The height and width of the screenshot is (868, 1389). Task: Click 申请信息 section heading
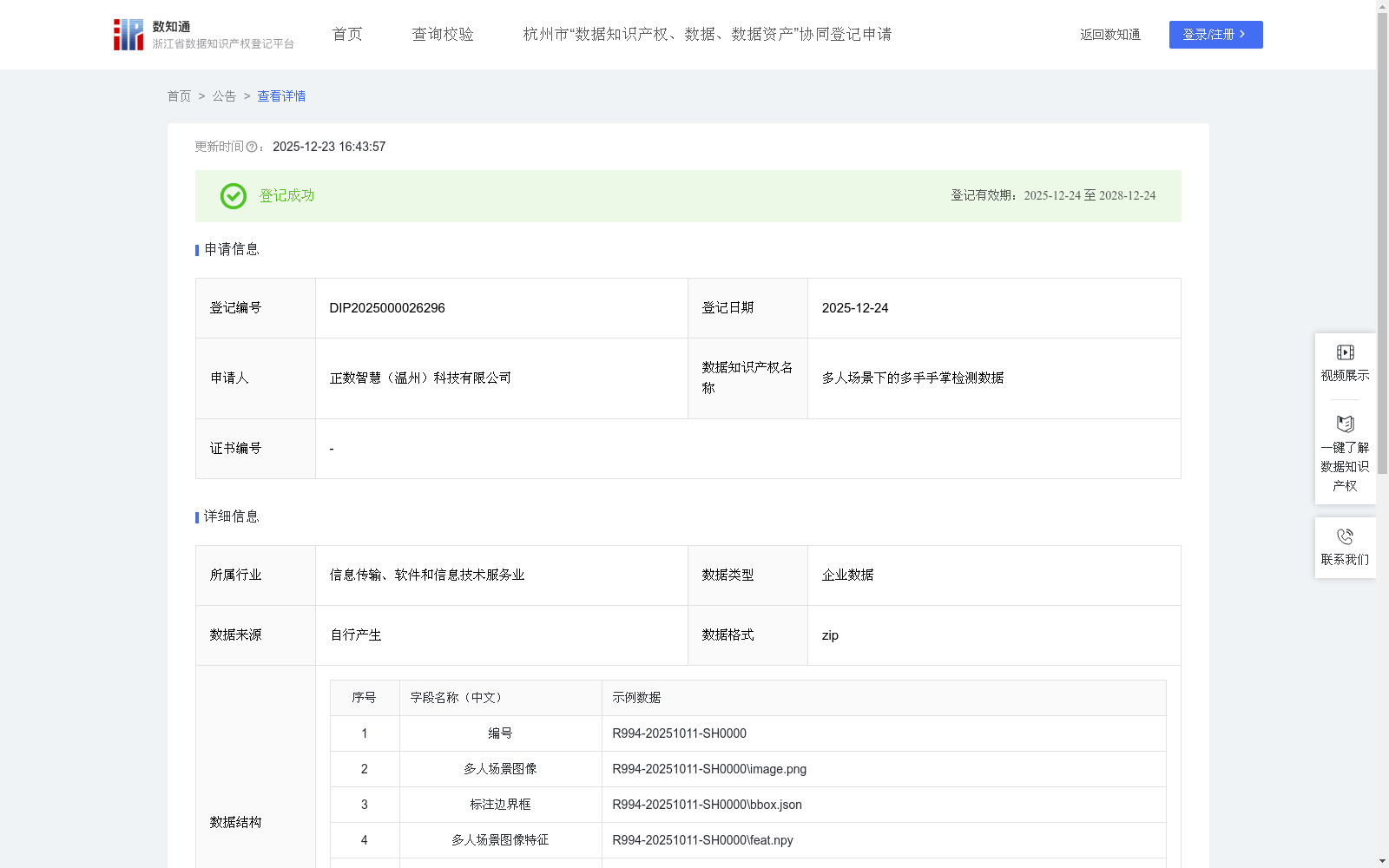coord(232,250)
